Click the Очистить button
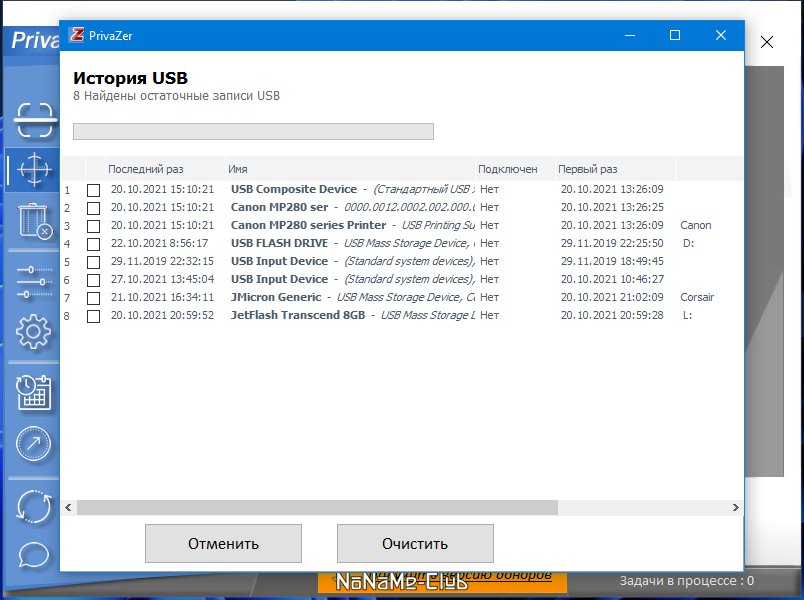Screen dimensions: 804x600 [x=415, y=543]
